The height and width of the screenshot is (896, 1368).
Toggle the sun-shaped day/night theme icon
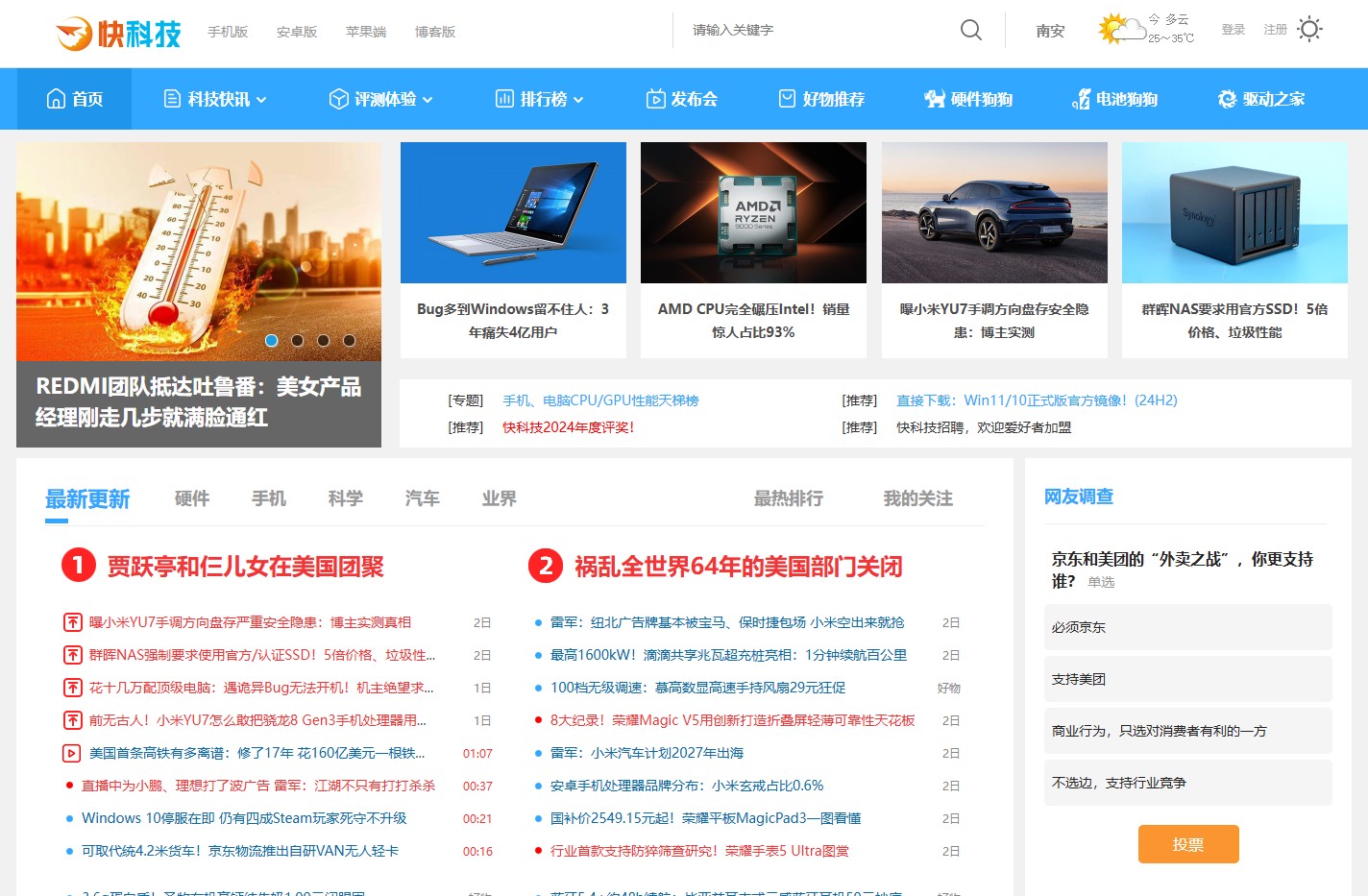[x=1309, y=29]
